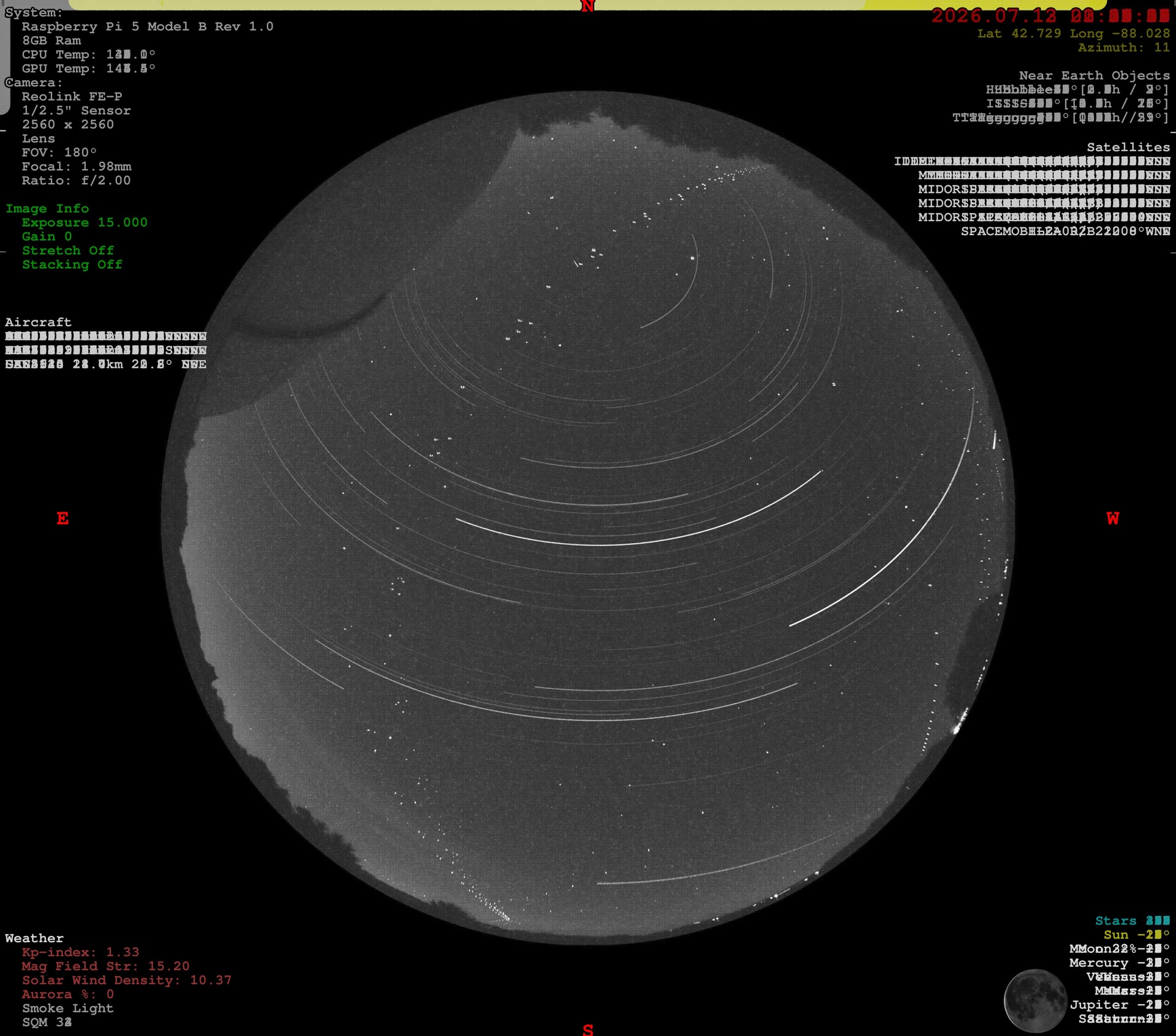Click the red N compass marker
The width and height of the screenshot is (1176, 1036).
click(x=587, y=7)
